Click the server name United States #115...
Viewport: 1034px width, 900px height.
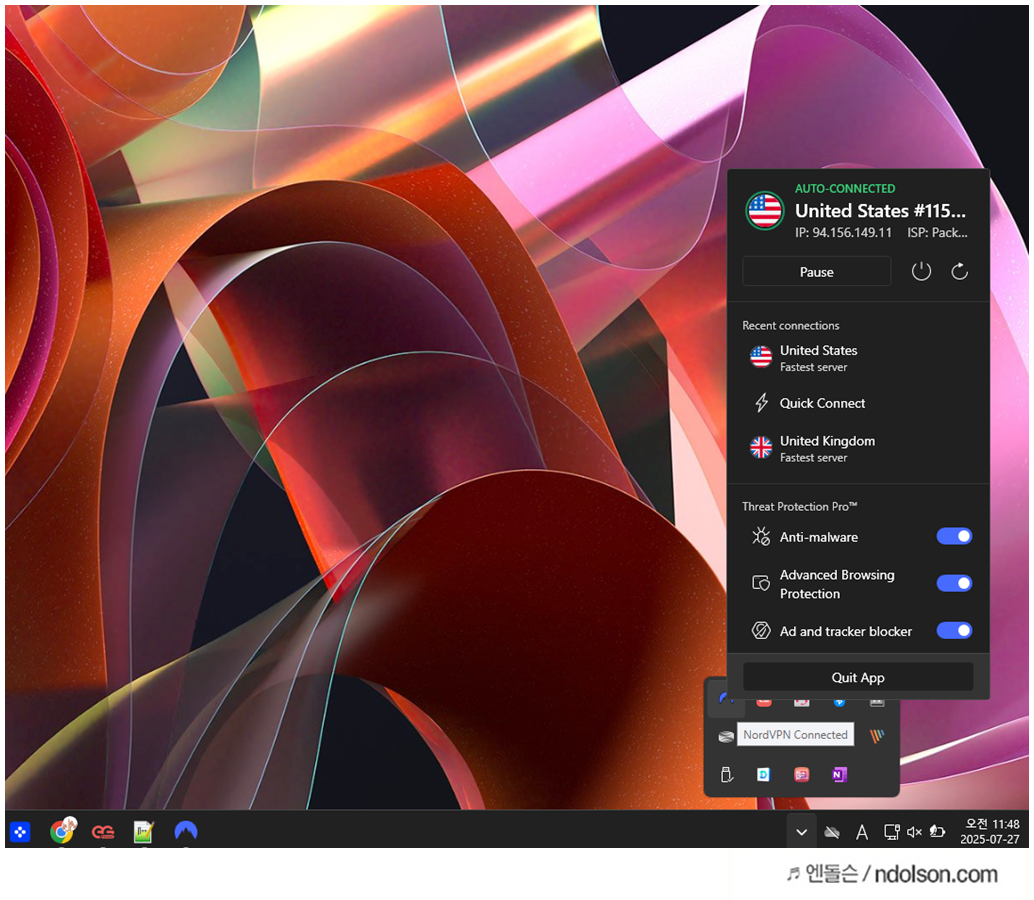pyautogui.click(x=880, y=211)
